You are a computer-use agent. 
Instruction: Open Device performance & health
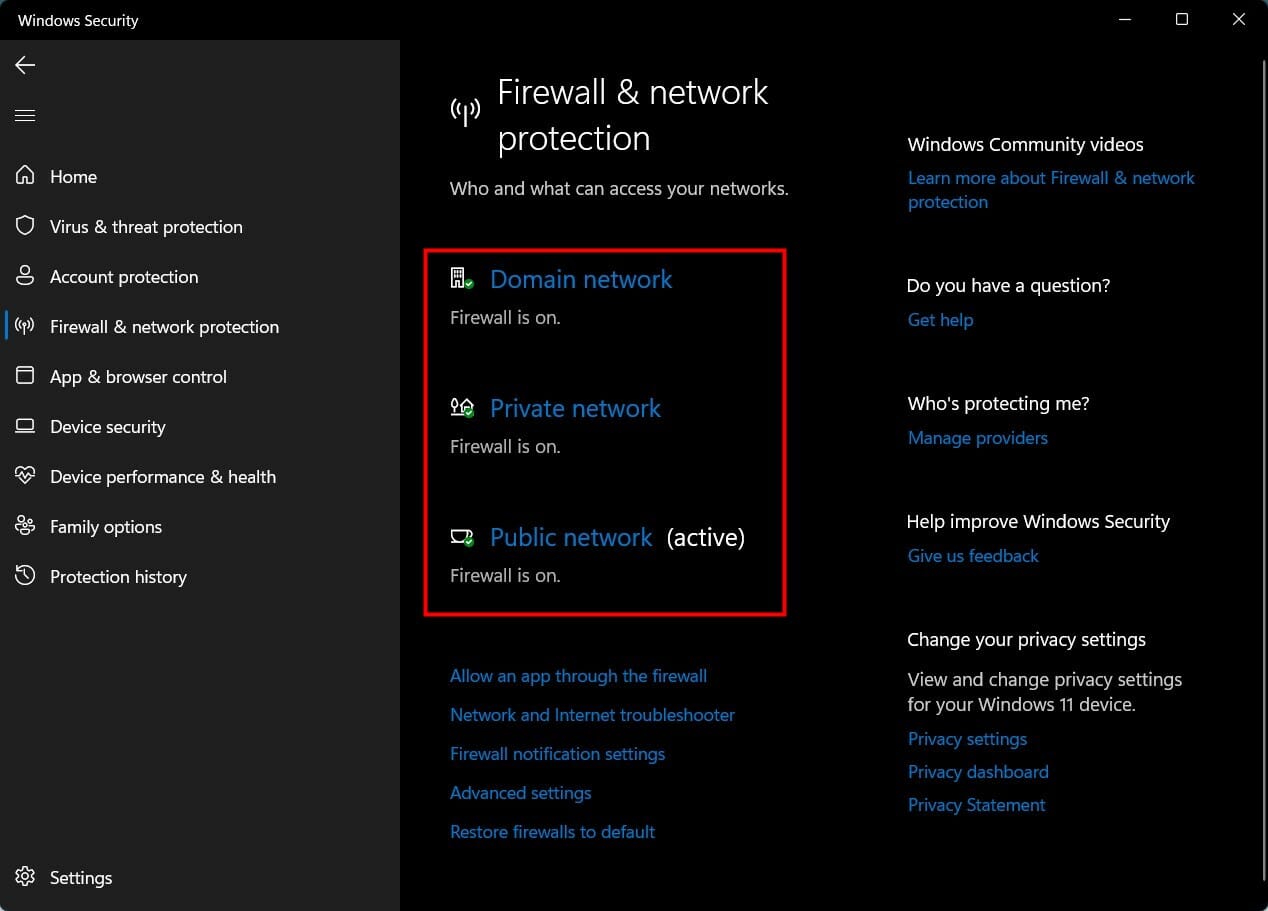click(x=163, y=476)
